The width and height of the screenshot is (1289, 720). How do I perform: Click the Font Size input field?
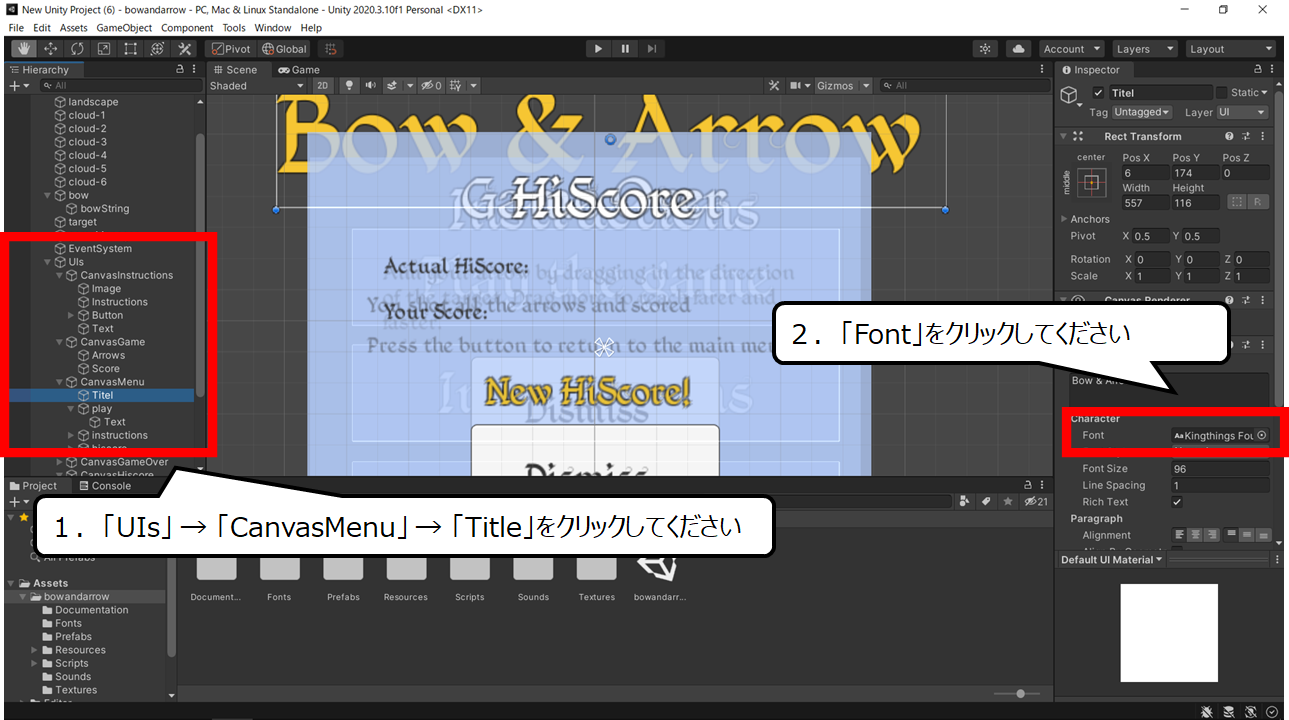pyautogui.click(x=1220, y=468)
